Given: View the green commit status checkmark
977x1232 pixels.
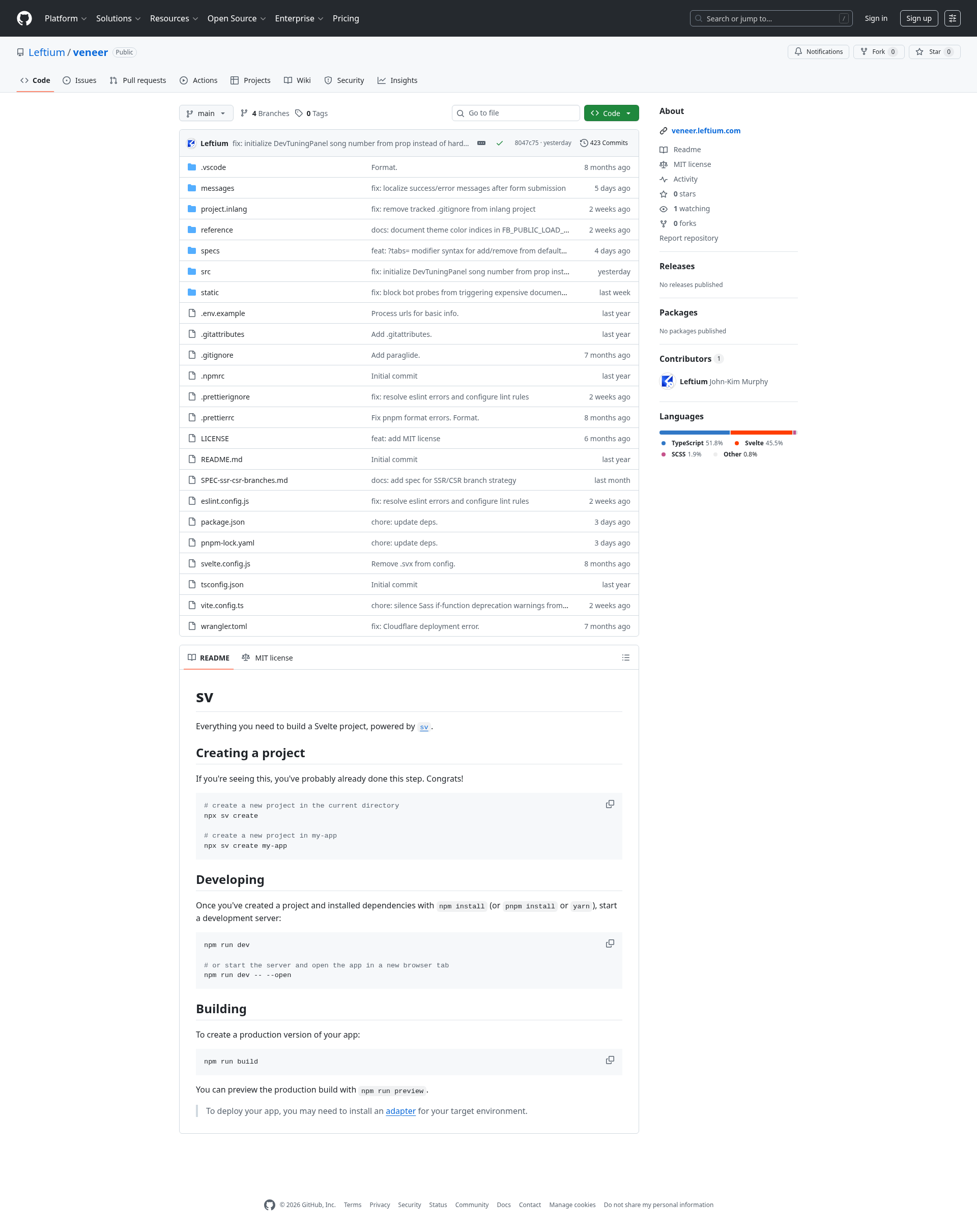Looking at the screenshot, I should 499,144.
